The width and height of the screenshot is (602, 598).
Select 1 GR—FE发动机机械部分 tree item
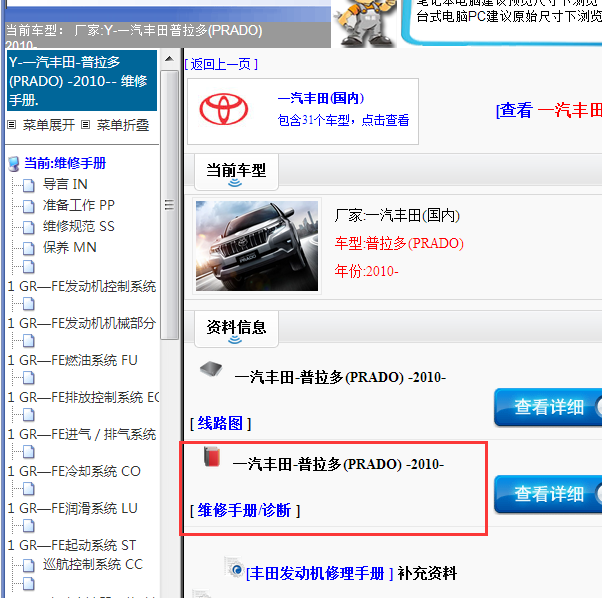(x=82, y=323)
